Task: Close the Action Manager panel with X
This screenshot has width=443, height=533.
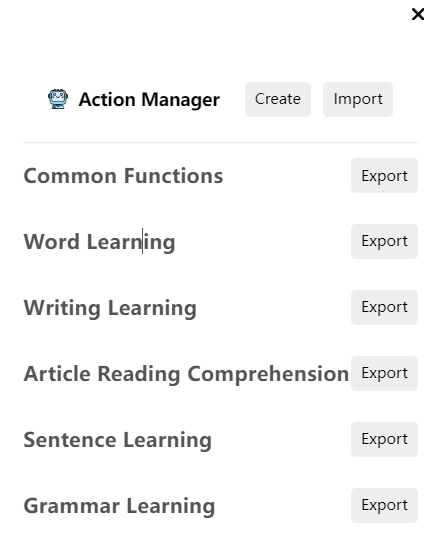Action: [418, 14]
